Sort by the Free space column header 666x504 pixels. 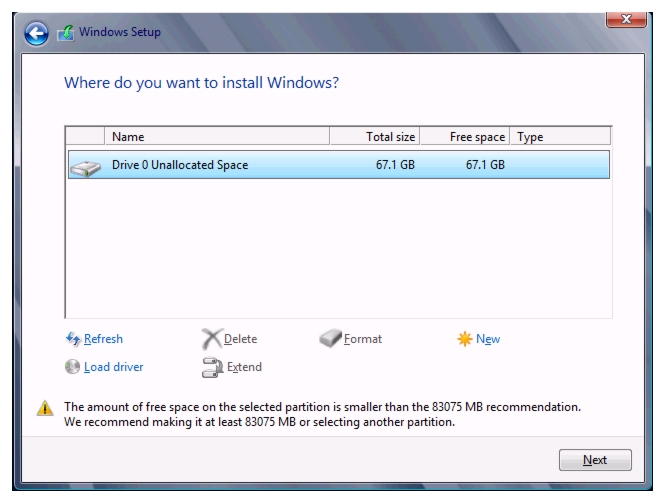click(465, 137)
